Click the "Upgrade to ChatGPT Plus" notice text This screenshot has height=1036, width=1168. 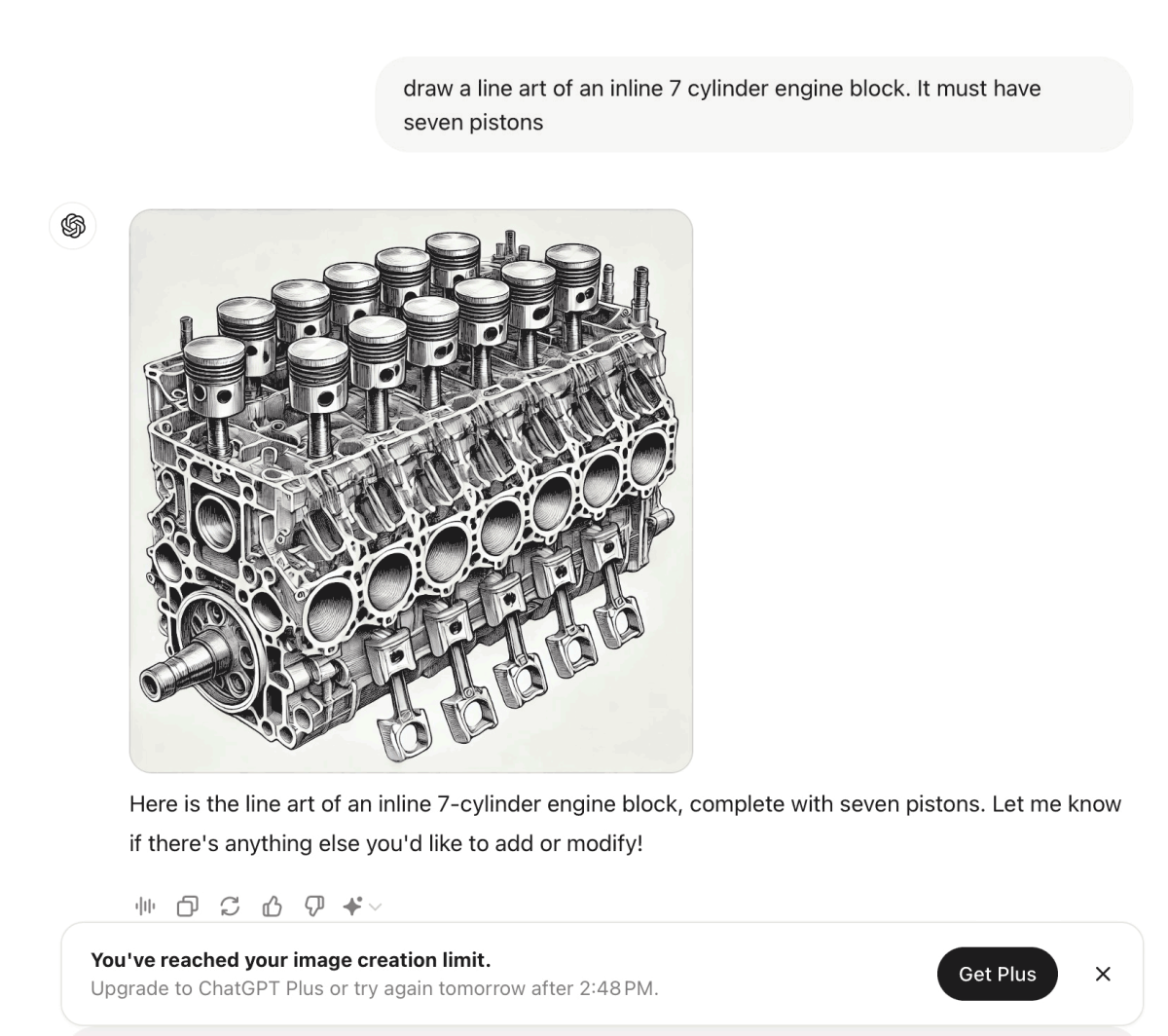206,989
